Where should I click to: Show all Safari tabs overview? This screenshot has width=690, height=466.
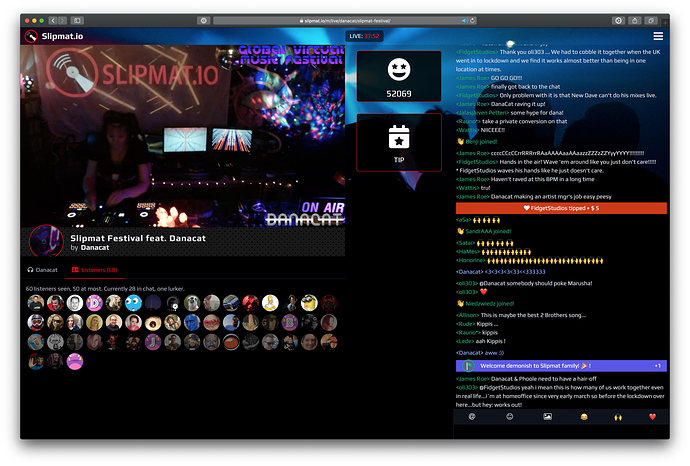click(x=651, y=20)
